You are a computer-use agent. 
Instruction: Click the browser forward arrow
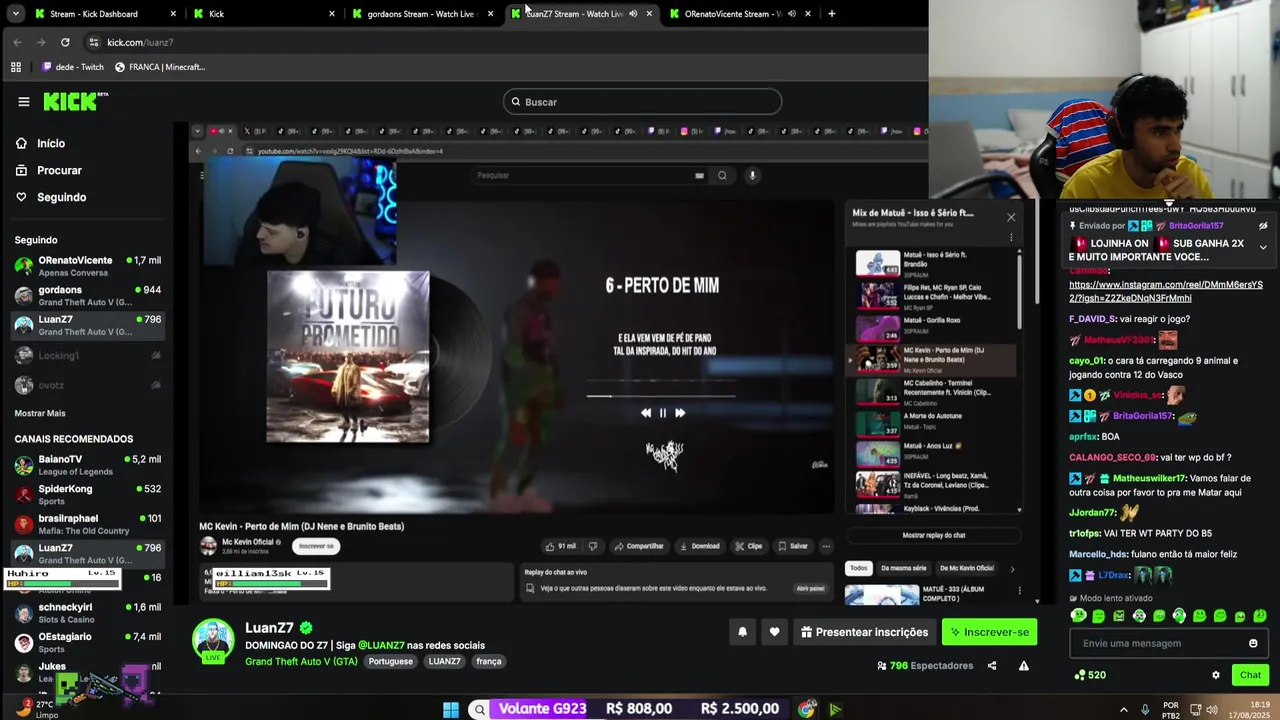pyautogui.click(x=41, y=42)
